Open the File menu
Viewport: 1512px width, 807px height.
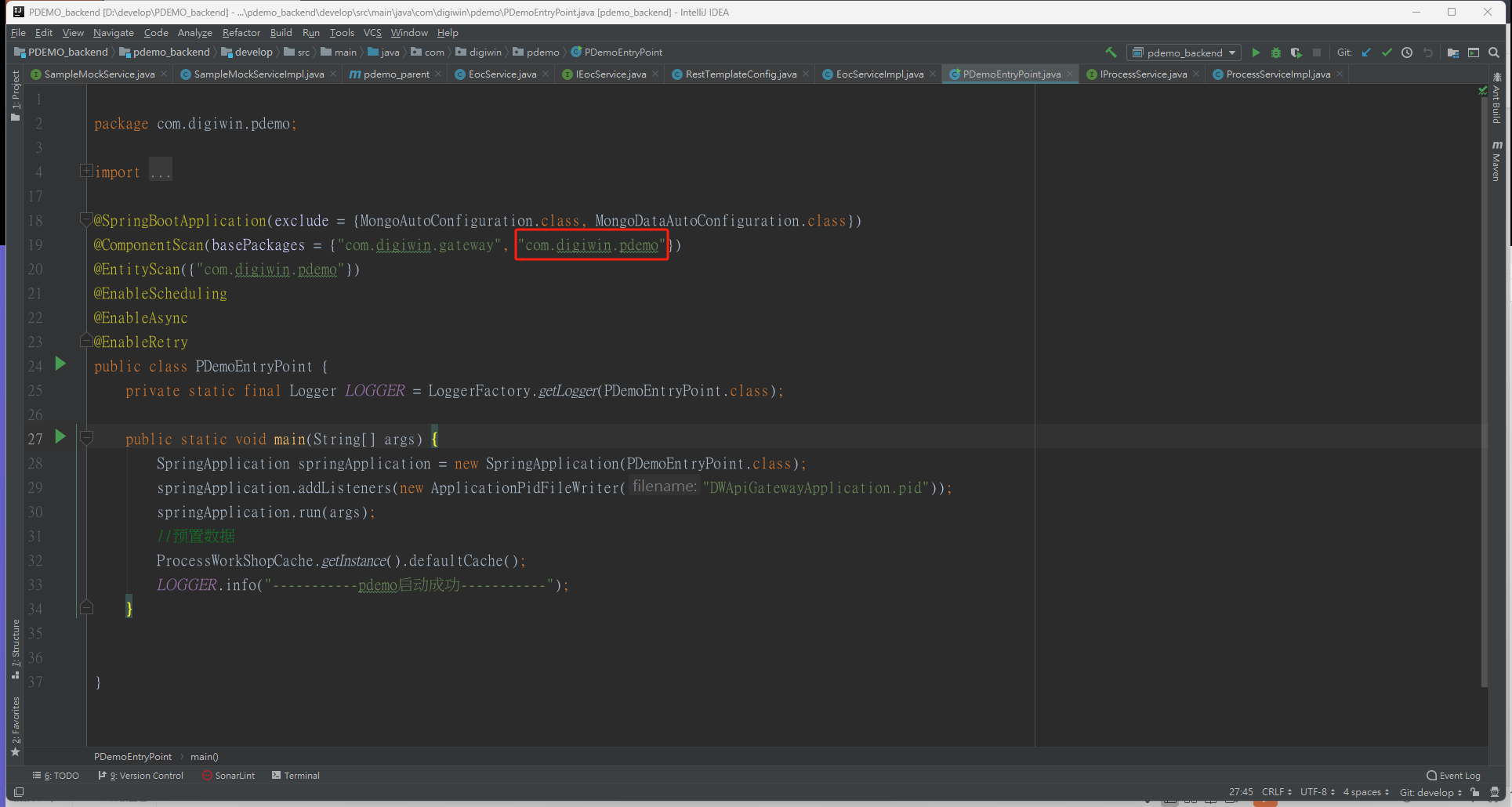click(x=19, y=33)
